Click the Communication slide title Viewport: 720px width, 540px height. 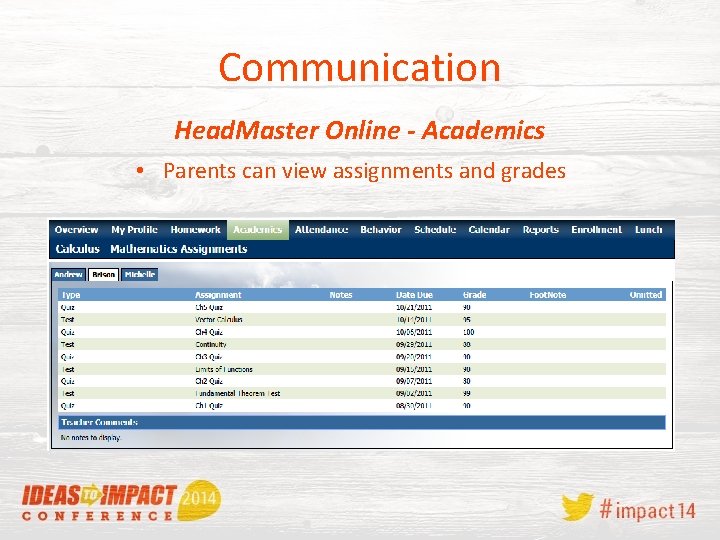(x=360, y=67)
